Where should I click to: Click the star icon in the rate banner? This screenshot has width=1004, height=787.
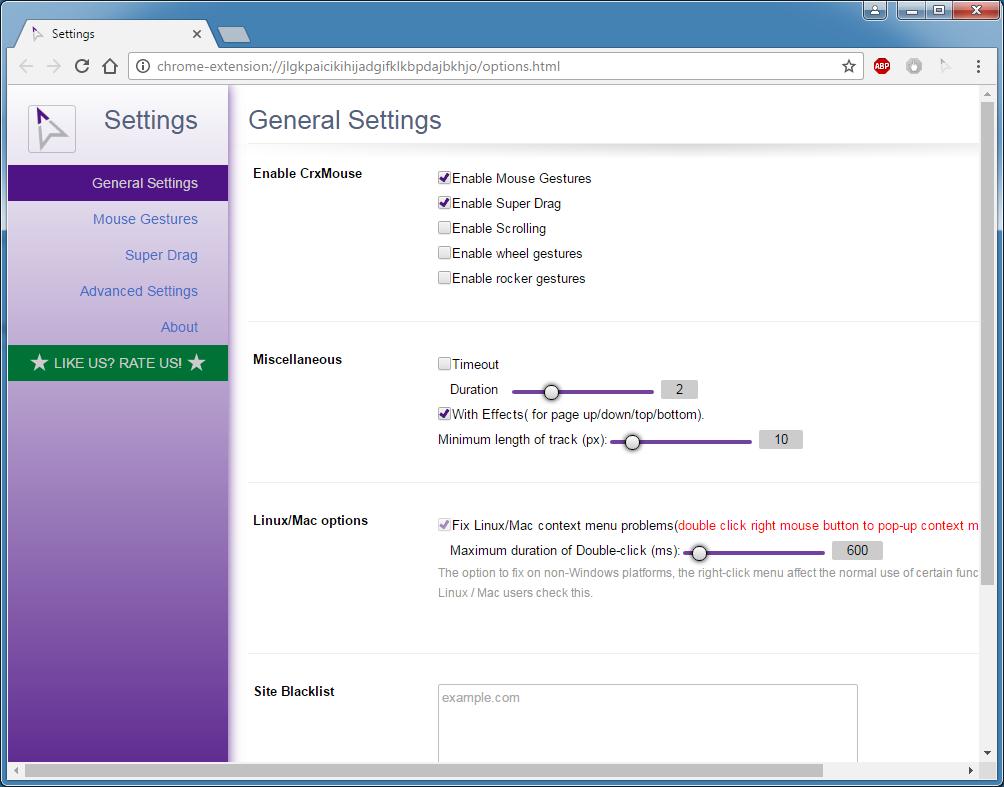pyautogui.click(x=39, y=363)
